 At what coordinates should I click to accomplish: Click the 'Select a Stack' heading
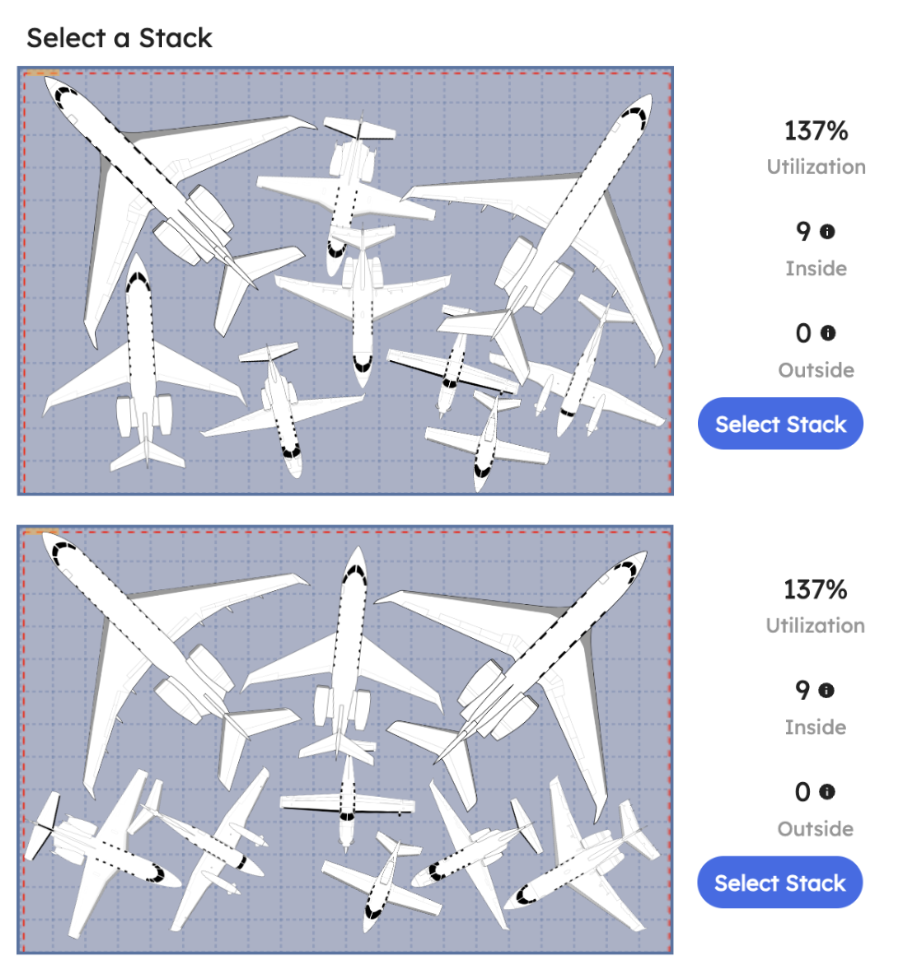click(x=120, y=38)
